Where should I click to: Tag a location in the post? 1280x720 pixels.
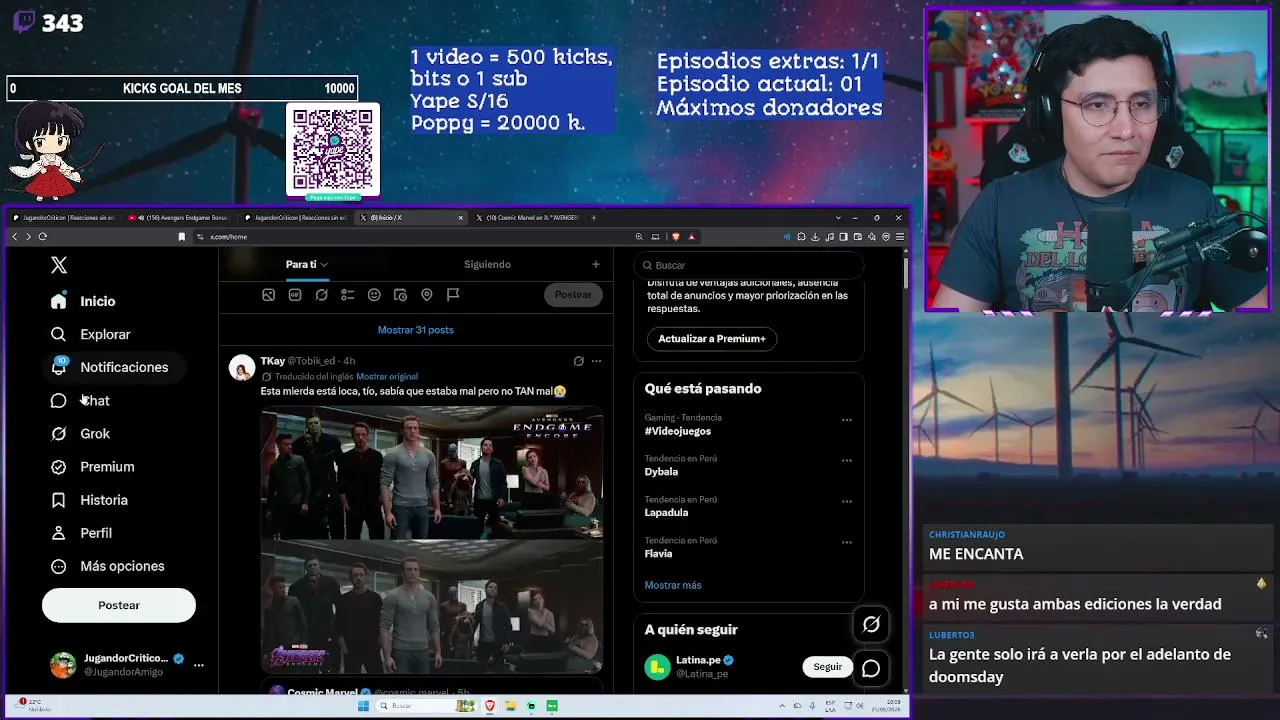(x=427, y=295)
